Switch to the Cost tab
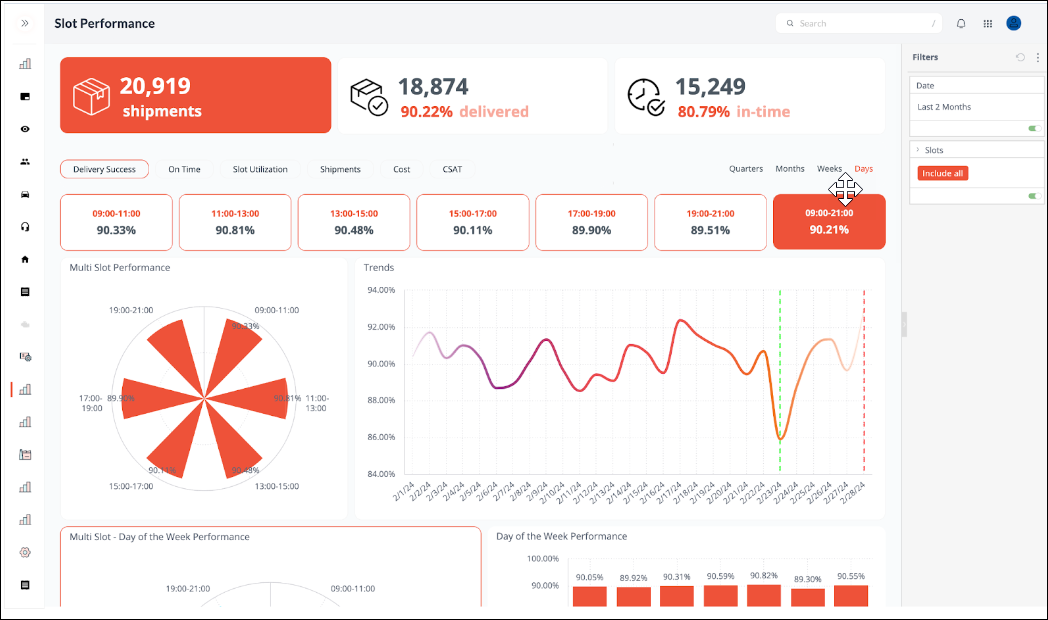This screenshot has height=620, width=1048. pos(402,169)
